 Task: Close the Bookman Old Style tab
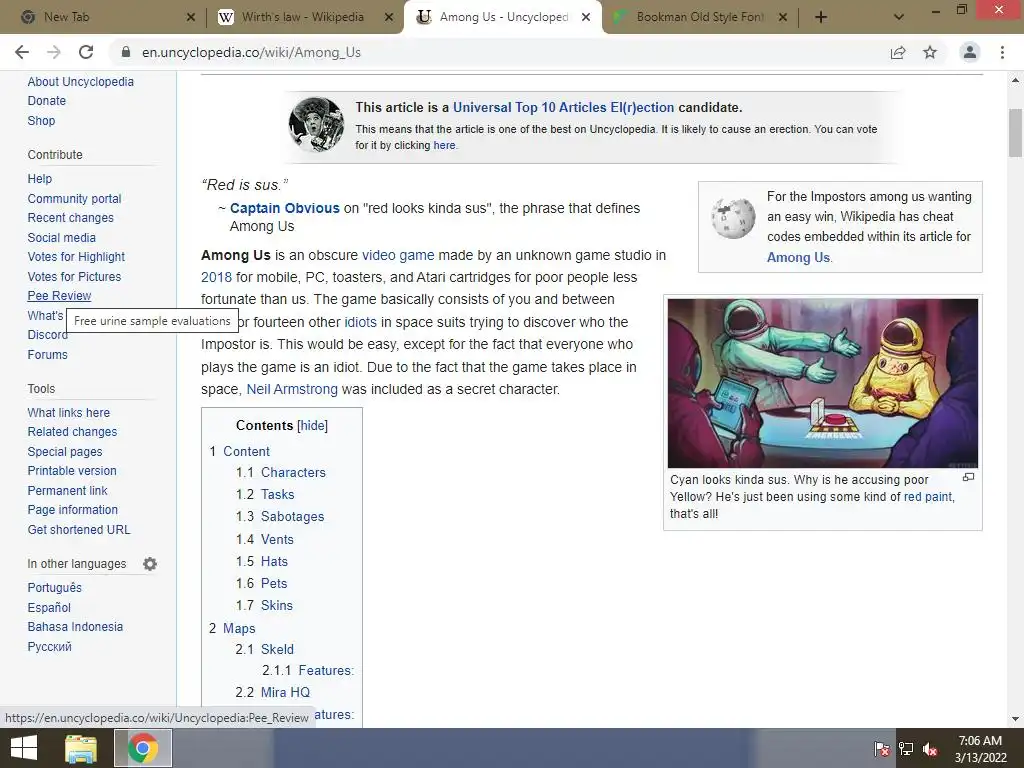(x=783, y=17)
